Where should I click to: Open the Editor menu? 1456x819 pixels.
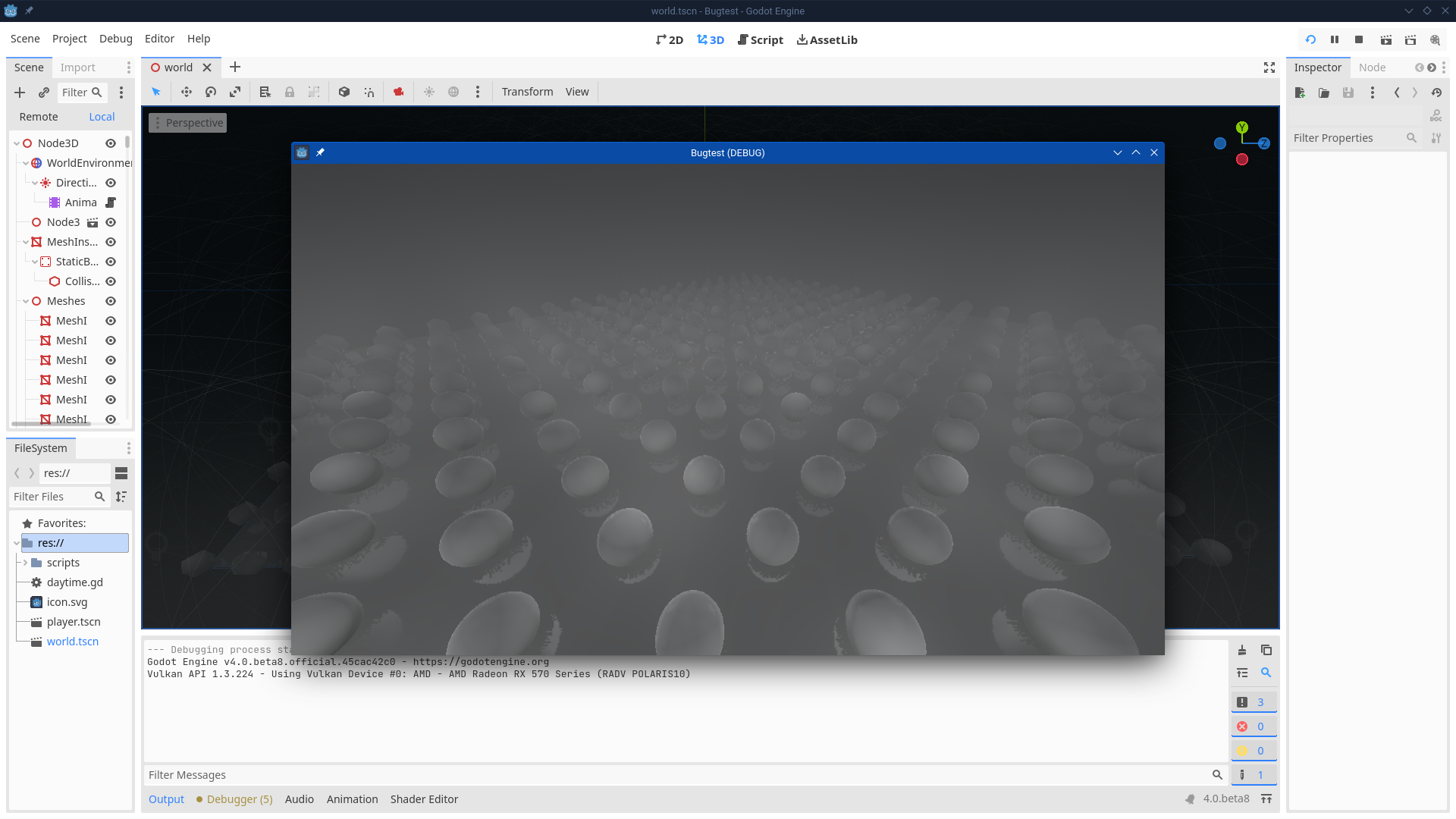coord(159,39)
